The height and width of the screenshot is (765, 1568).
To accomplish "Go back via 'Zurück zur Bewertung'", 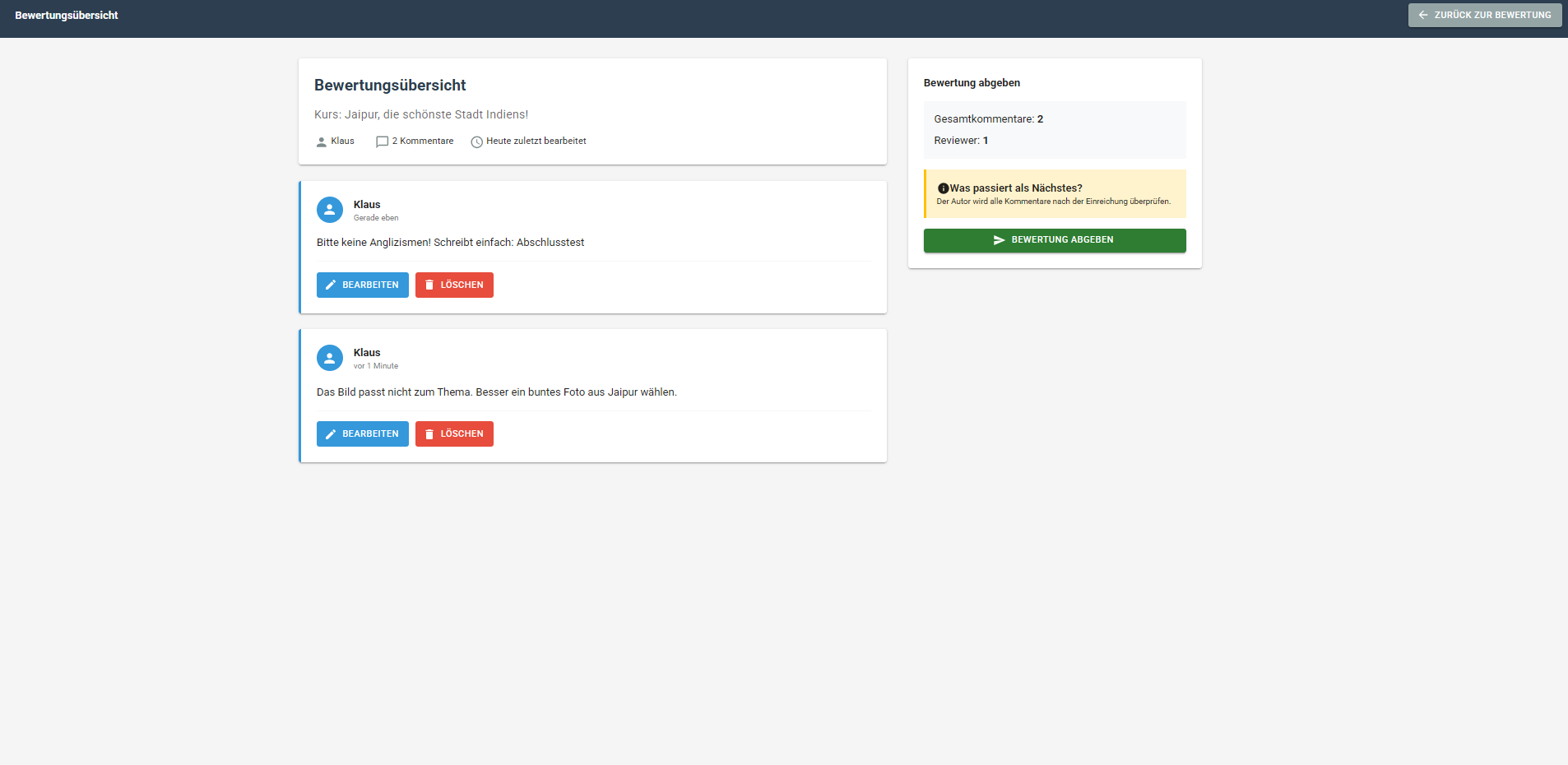I will pyautogui.click(x=1484, y=15).
